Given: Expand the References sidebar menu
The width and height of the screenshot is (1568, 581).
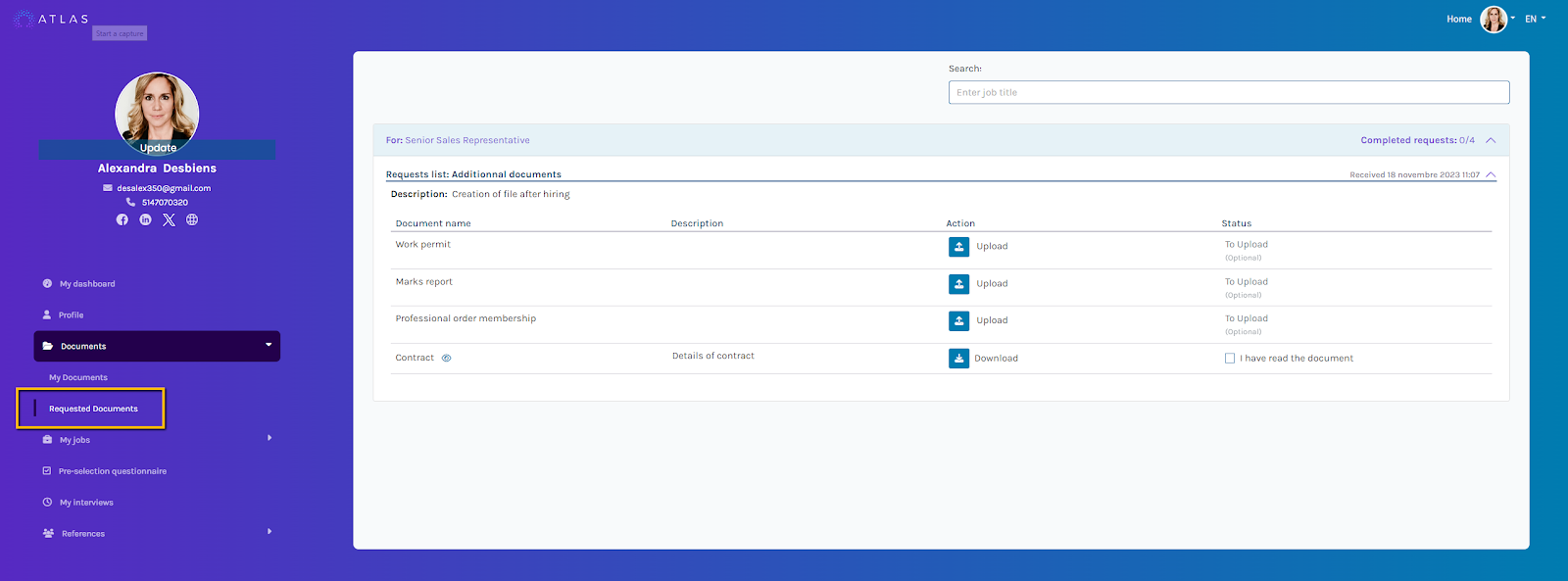Looking at the screenshot, I should click(157, 534).
